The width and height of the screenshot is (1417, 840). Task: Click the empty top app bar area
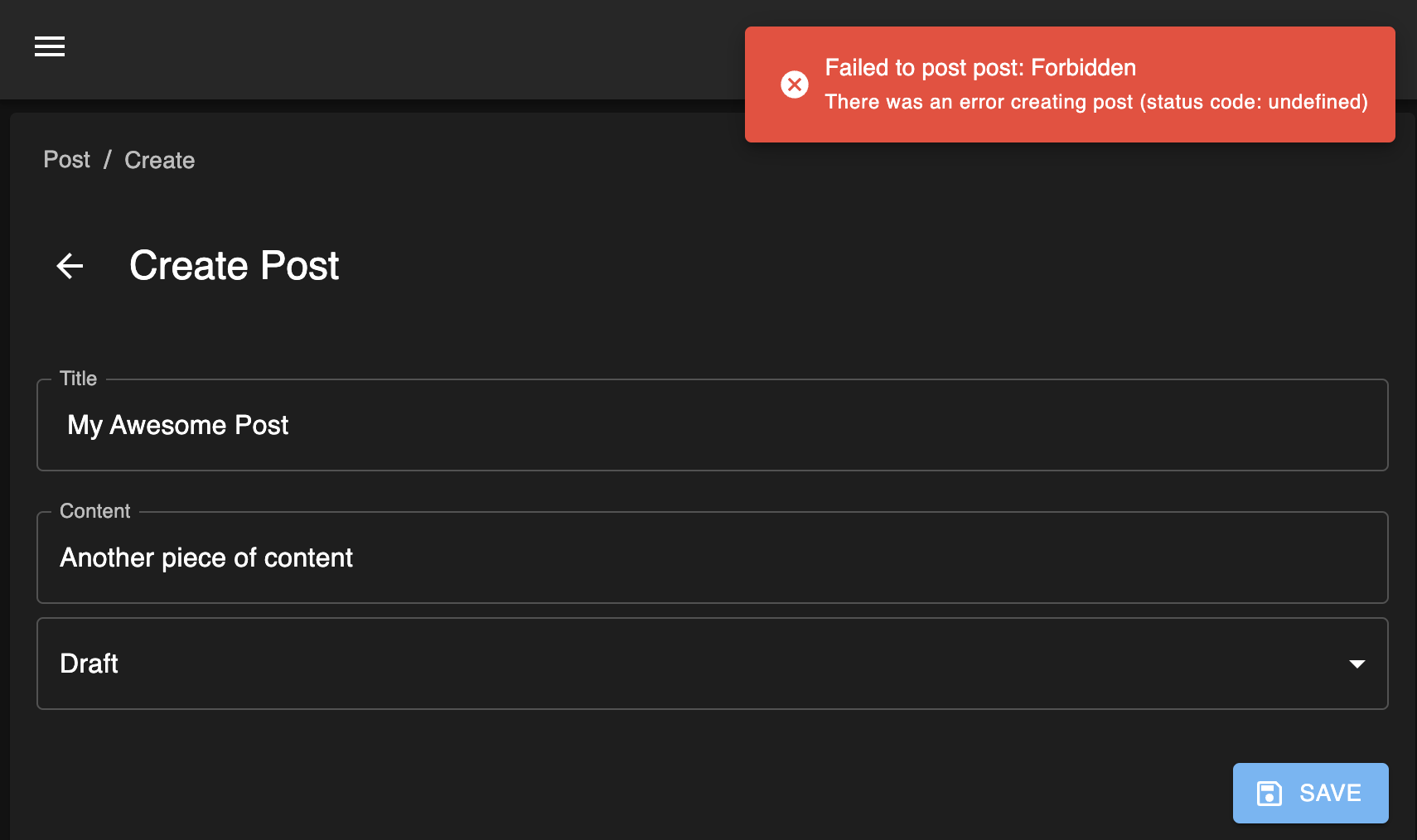(x=398, y=47)
